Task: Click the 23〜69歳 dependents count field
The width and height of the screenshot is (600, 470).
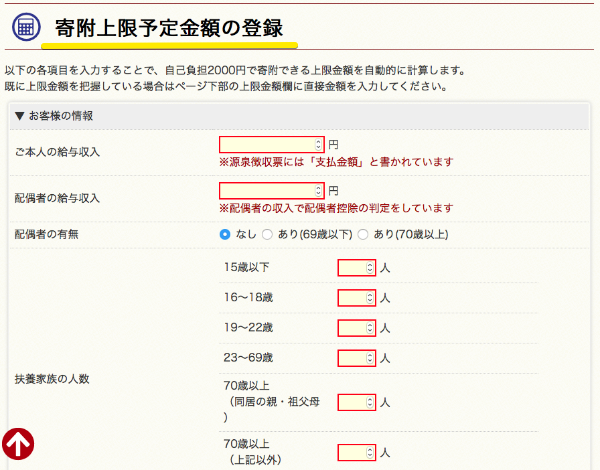Action: (357, 358)
